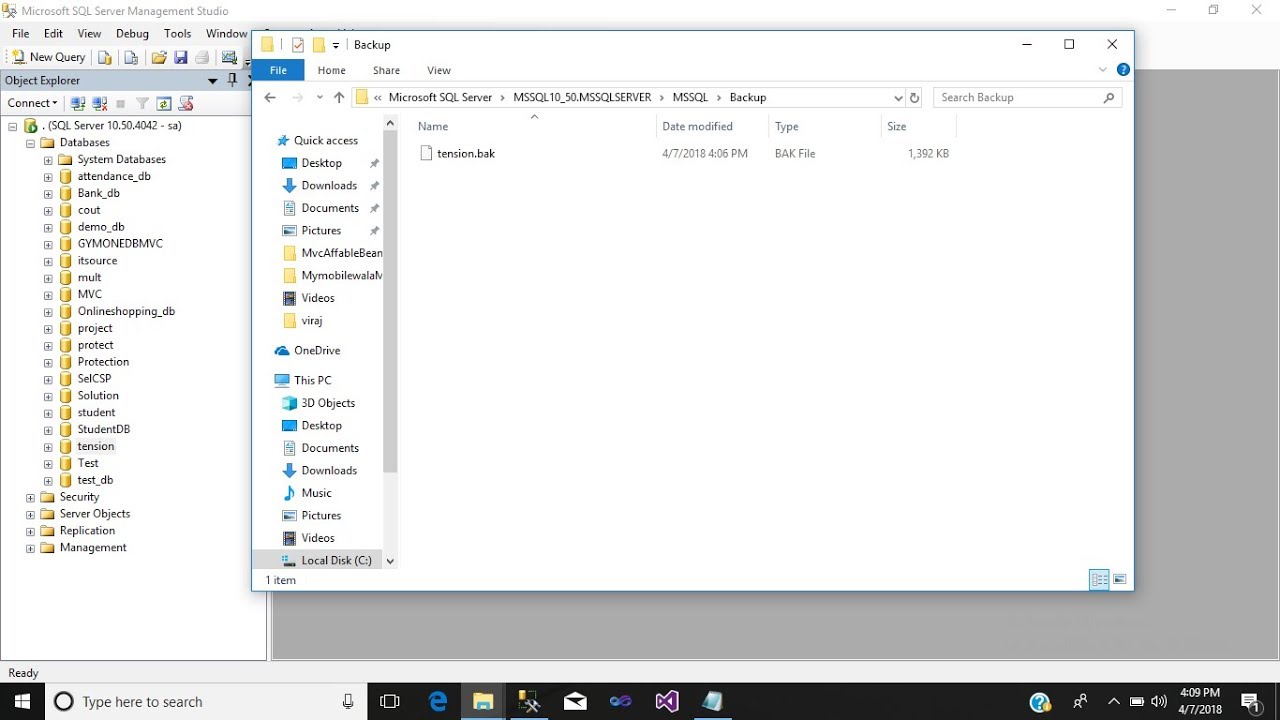Click the Microsoft SQL Server breadcrumb
This screenshot has width=1280, height=720.
pyautogui.click(x=440, y=97)
